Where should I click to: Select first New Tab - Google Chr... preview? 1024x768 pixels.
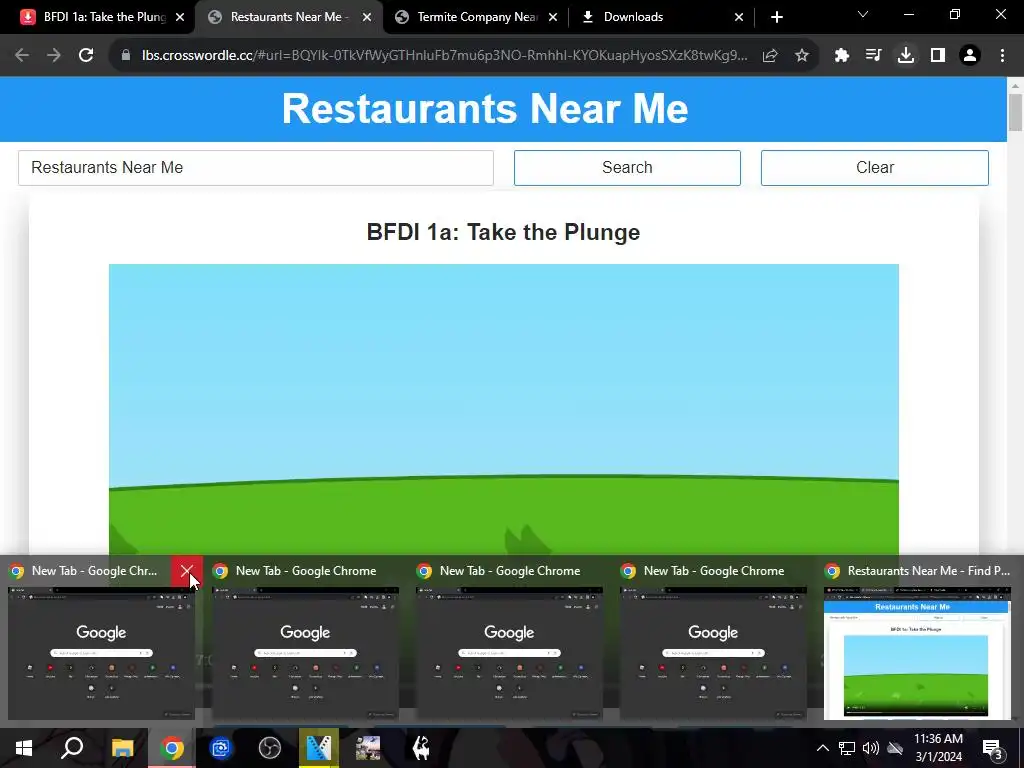(x=101, y=653)
